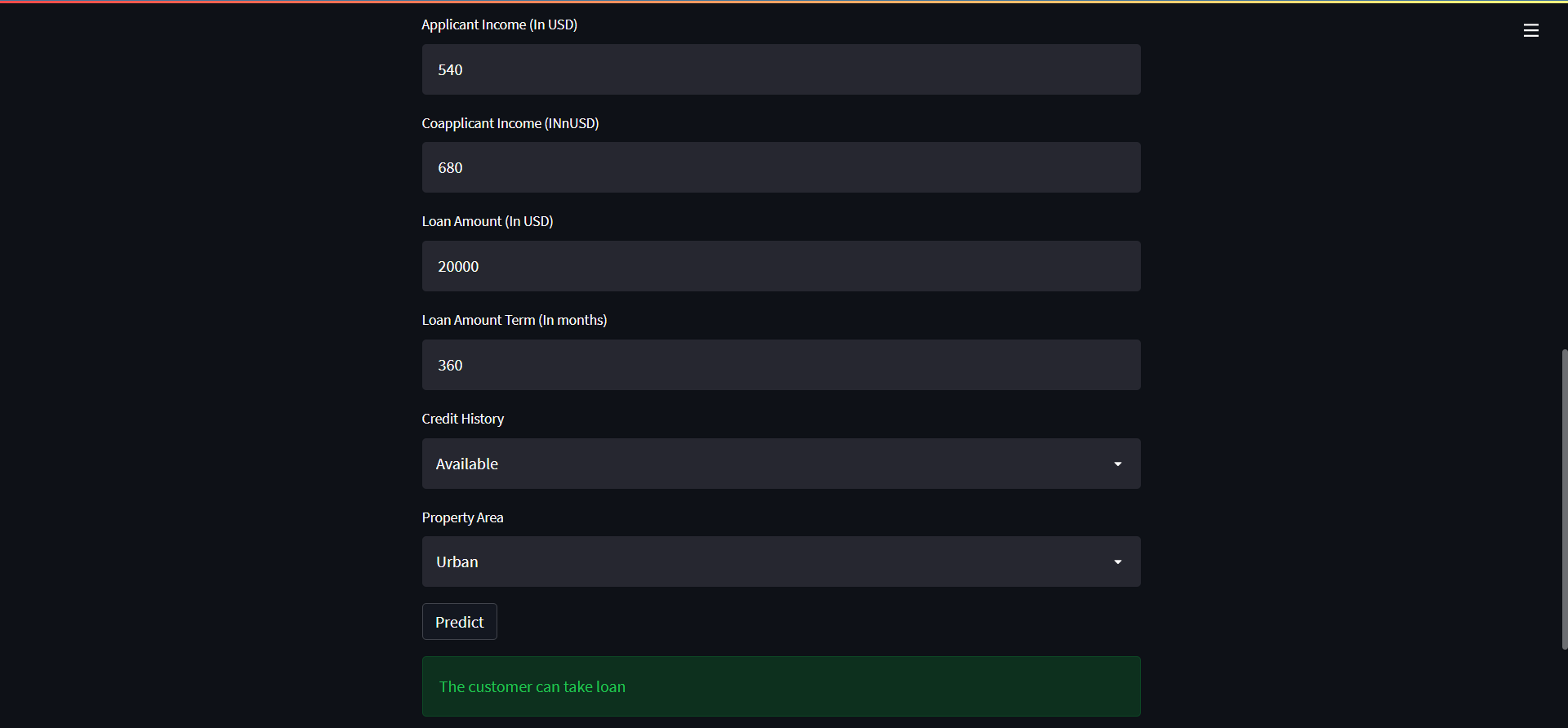The image size is (1568, 728).
Task: Click the Applicant Income label
Action: [499, 24]
